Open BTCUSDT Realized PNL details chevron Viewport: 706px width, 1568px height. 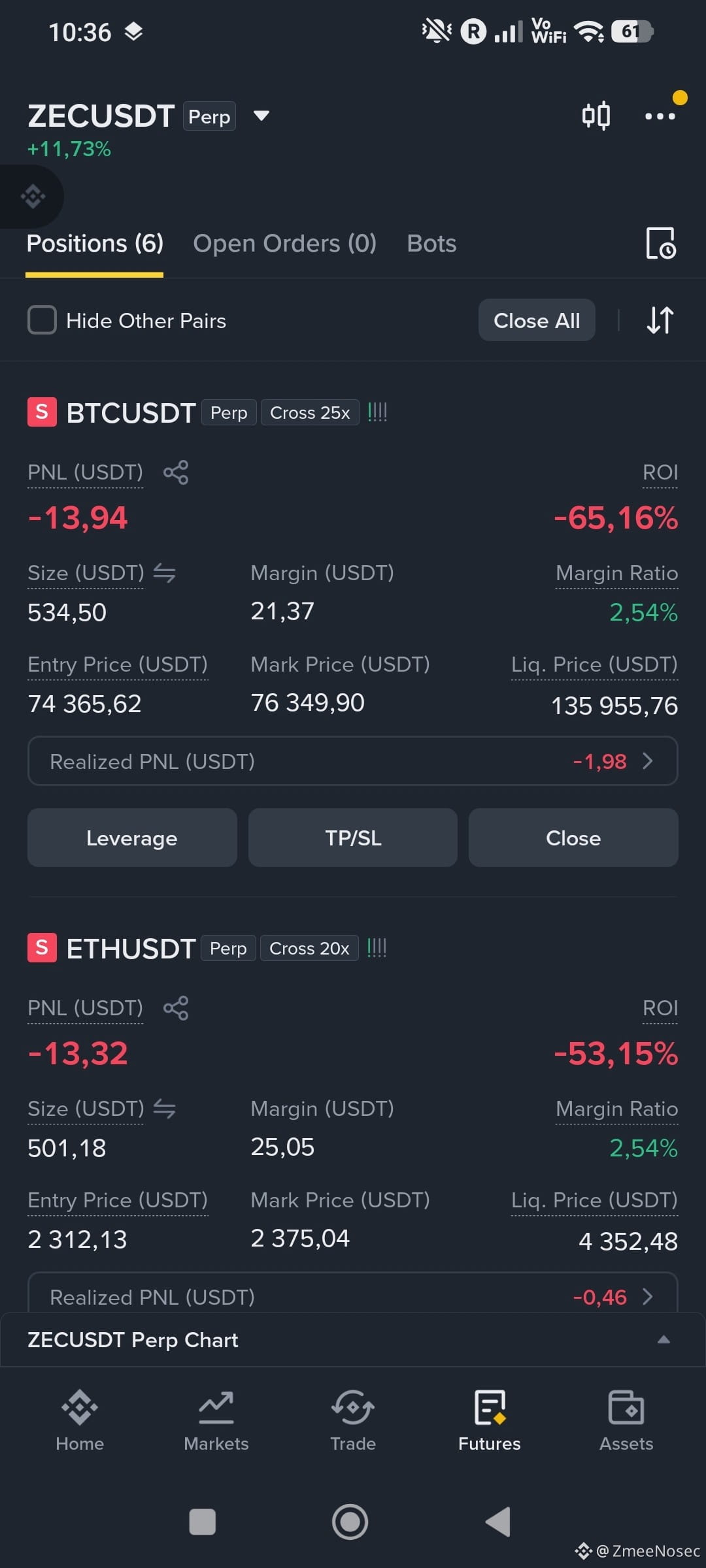click(648, 761)
